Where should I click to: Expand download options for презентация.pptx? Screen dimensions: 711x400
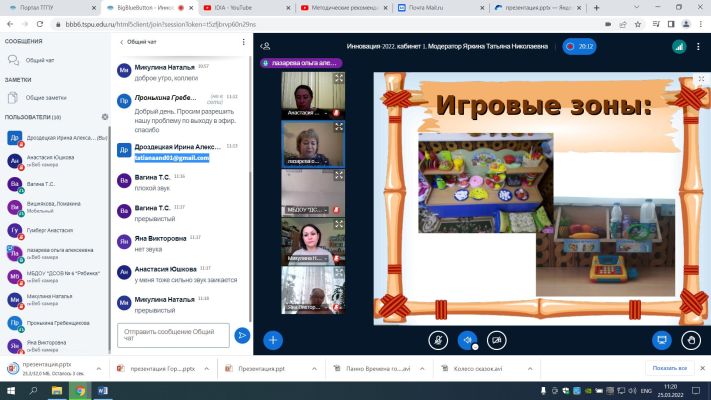99,369
